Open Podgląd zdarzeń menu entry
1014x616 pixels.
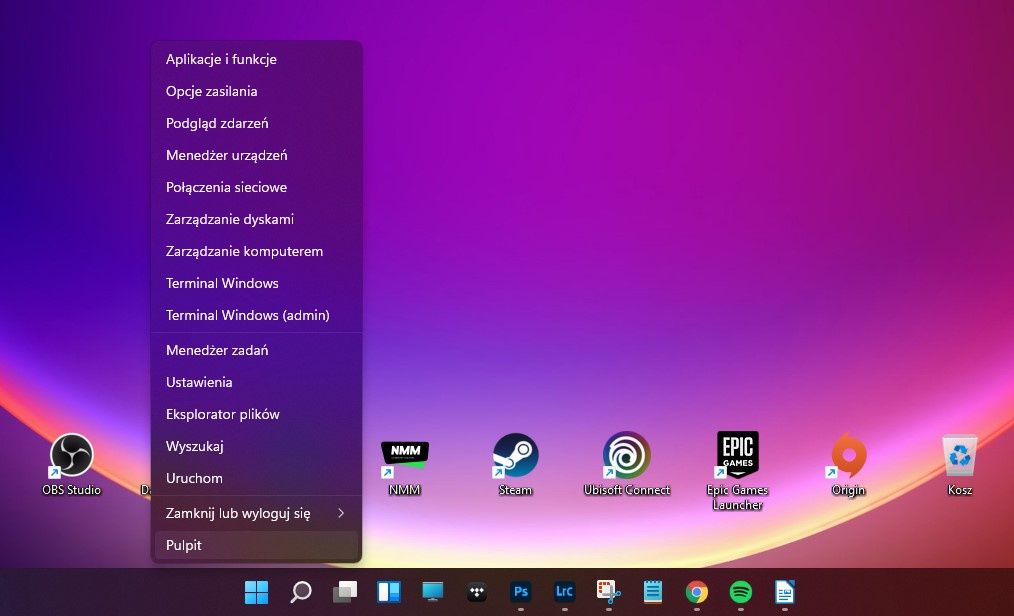256,123
